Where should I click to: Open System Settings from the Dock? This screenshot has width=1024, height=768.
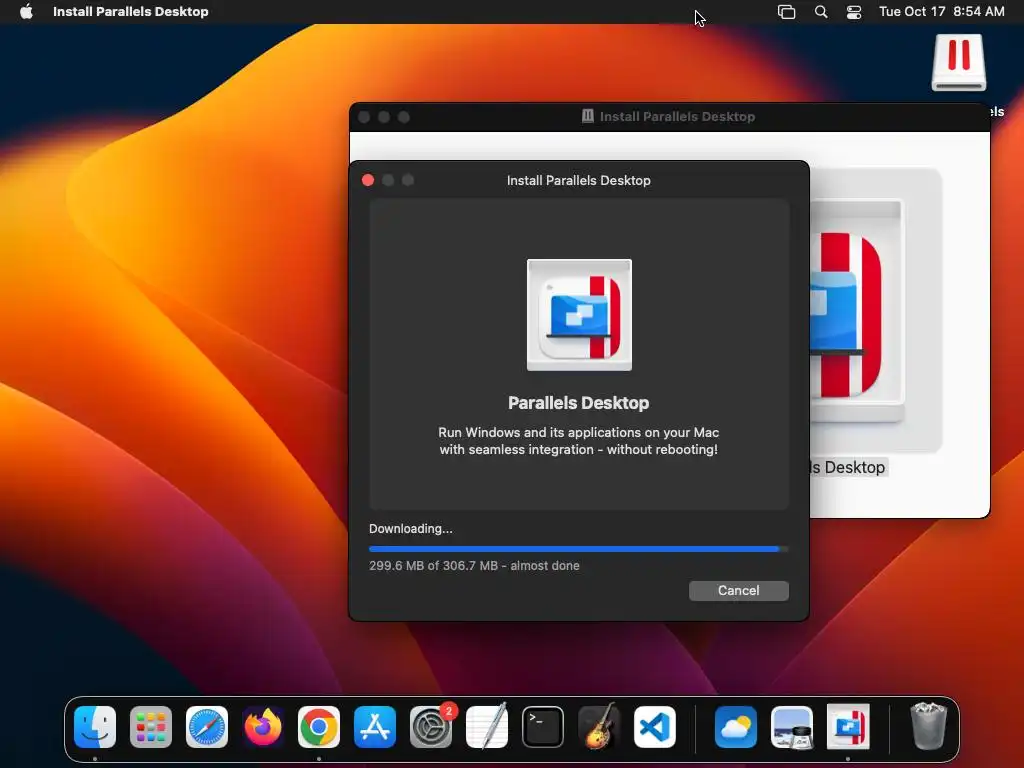431,727
